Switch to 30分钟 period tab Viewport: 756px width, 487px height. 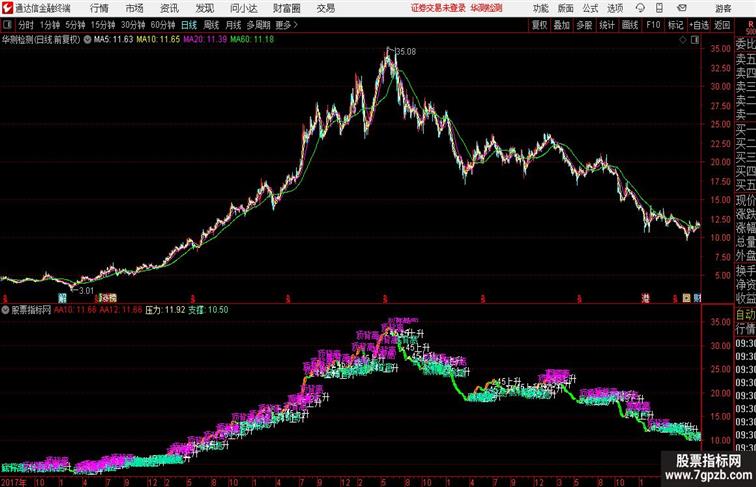pyautogui.click(x=133, y=25)
